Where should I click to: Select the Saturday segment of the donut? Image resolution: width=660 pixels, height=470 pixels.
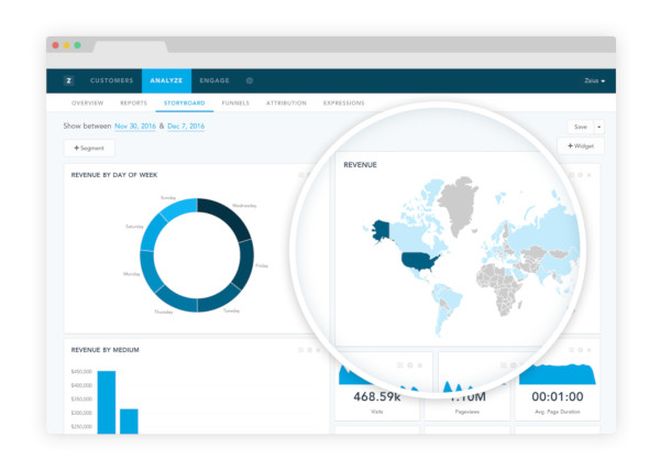click(x=153, y=230)
